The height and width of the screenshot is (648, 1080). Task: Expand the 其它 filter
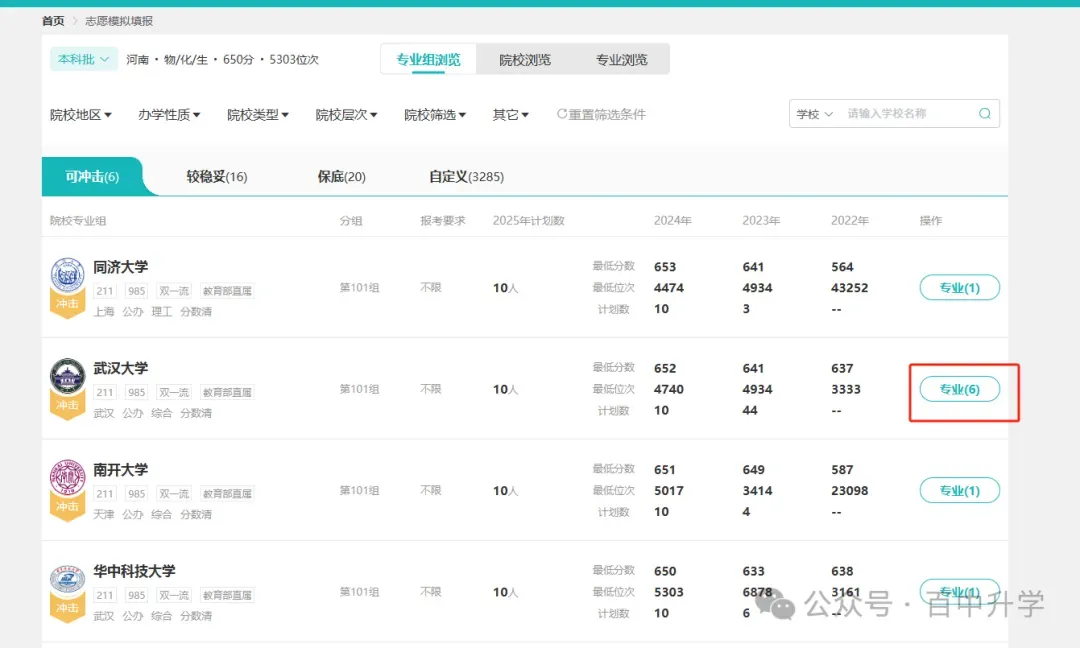[510, 115]
